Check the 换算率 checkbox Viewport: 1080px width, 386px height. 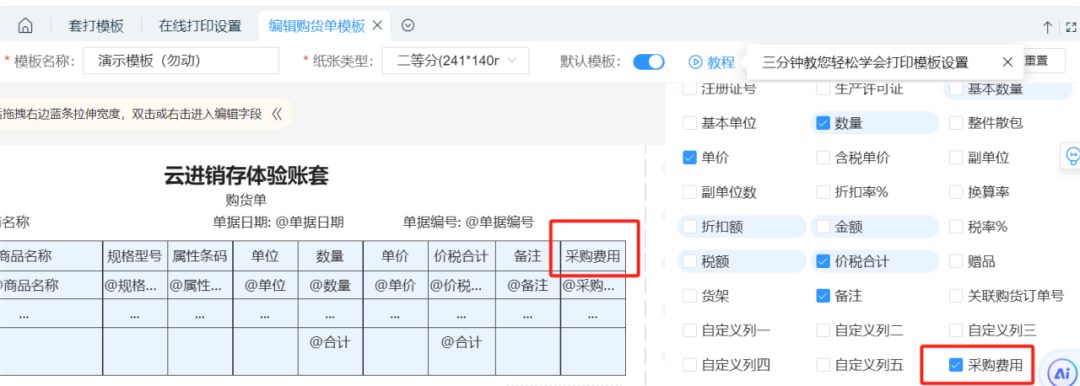[x=956, y=192]
